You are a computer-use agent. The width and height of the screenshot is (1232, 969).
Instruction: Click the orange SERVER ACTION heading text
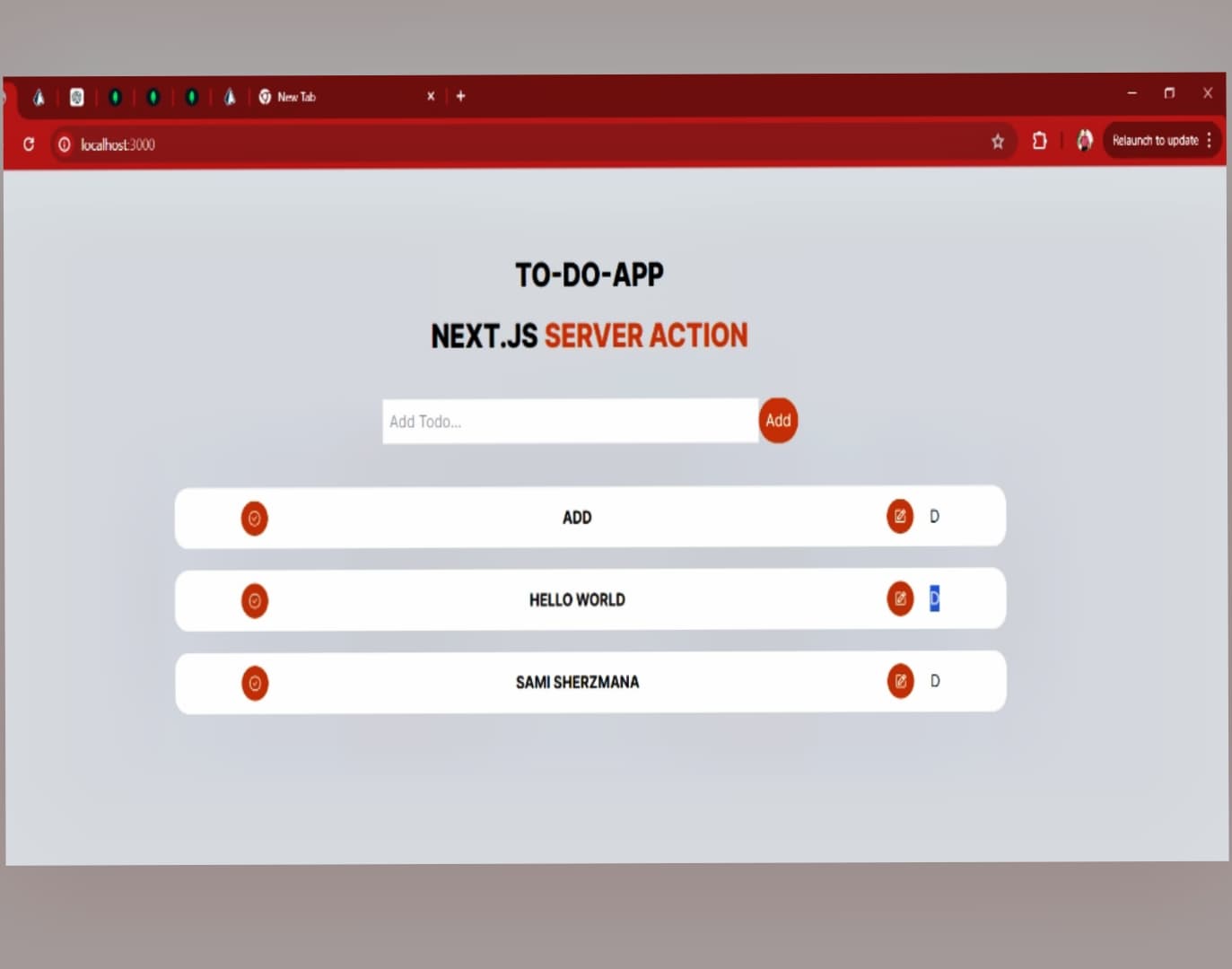(646, 336)
